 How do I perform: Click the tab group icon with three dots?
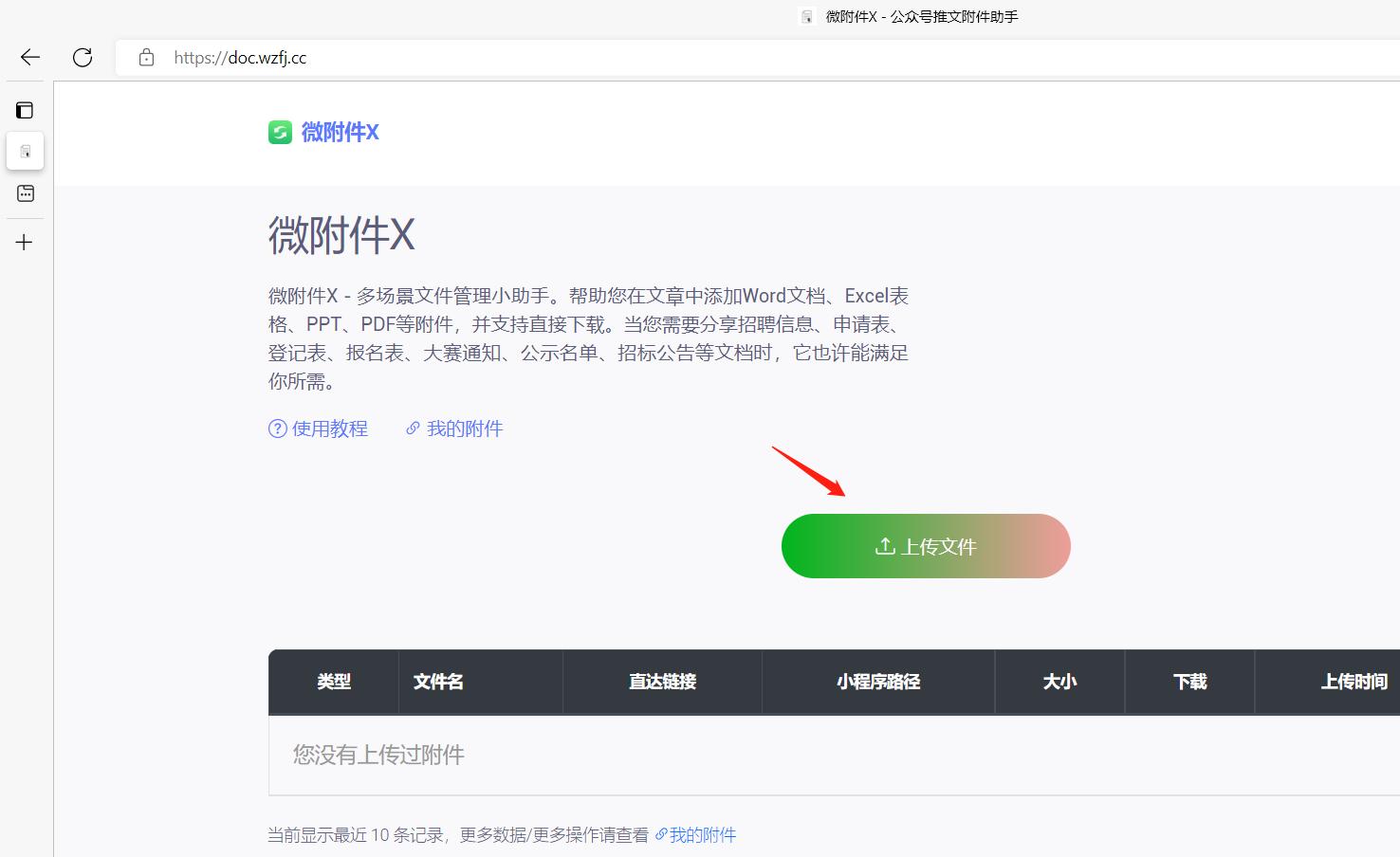tap(25, 192)
